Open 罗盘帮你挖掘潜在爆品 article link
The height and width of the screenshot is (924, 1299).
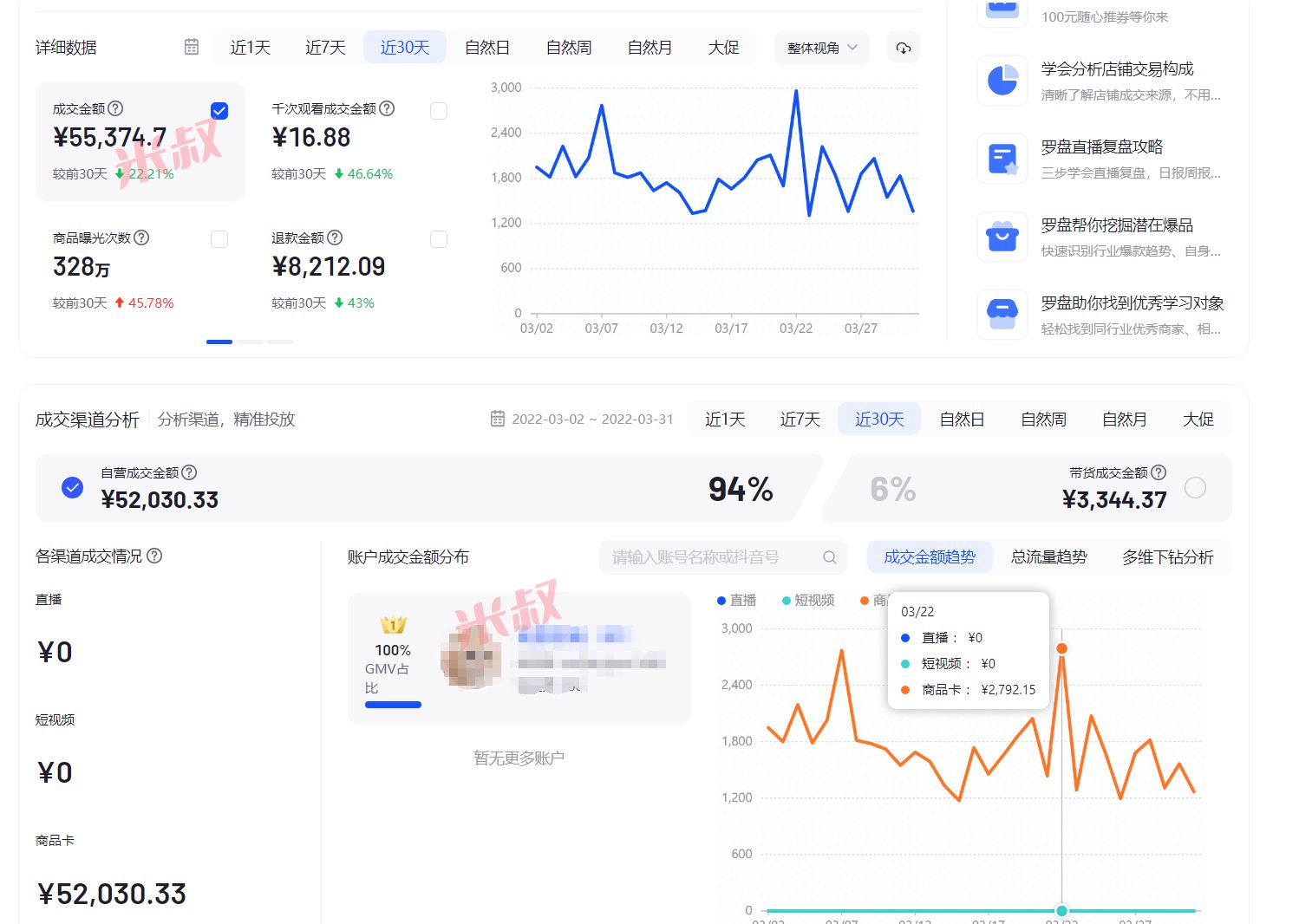[x=1116, y=225]
